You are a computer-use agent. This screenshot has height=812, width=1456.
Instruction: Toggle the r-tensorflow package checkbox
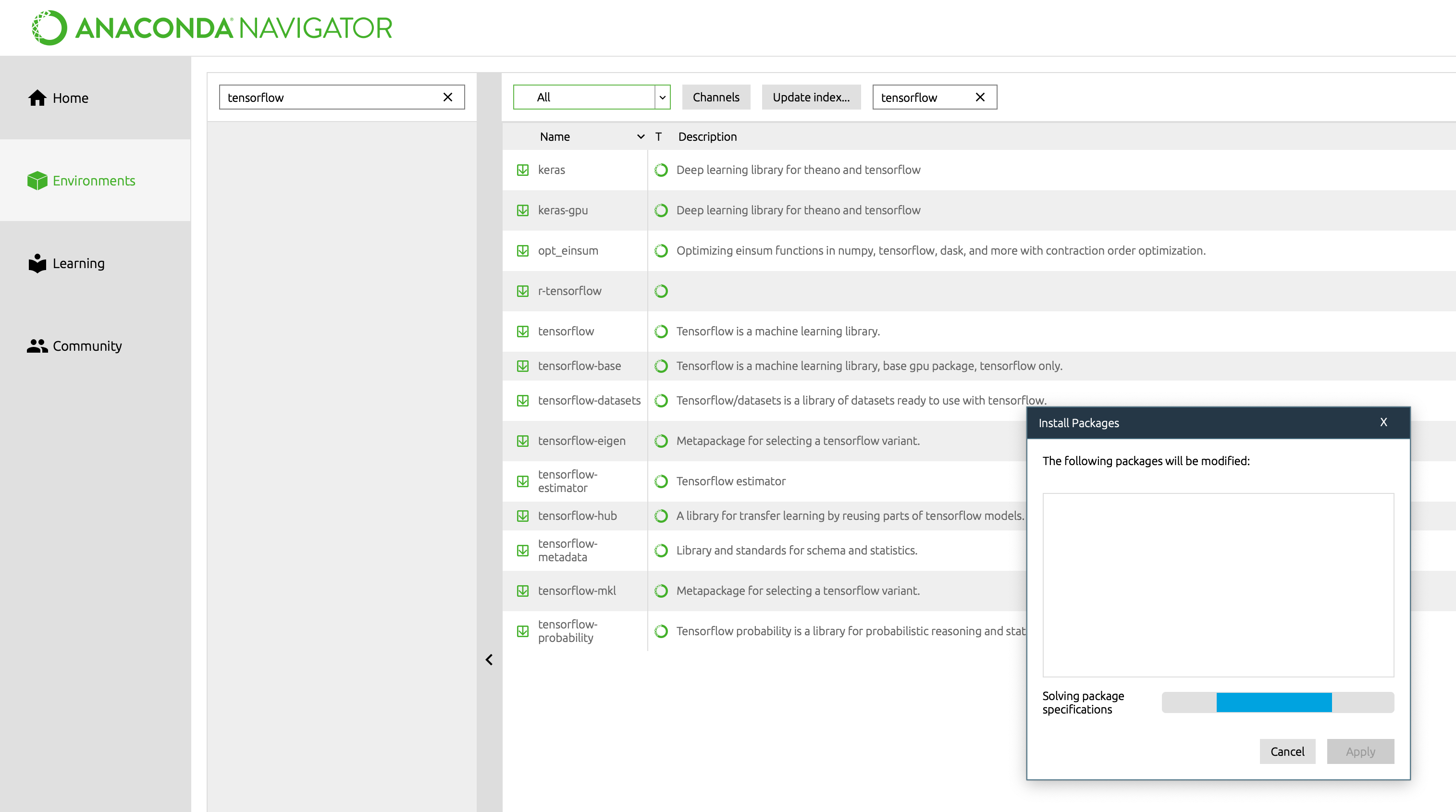(x=523, y=291)
